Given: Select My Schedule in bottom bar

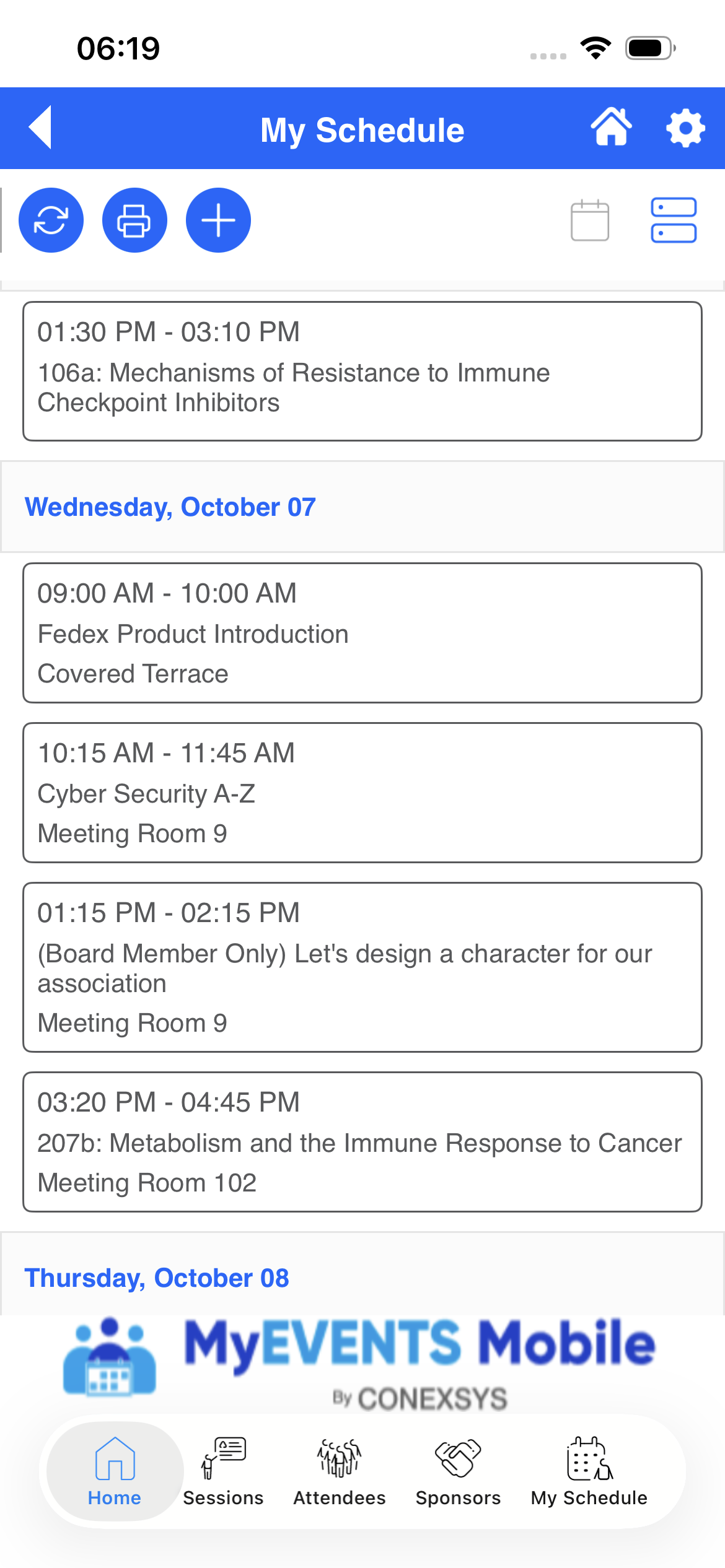Looking at the screenshot, I should (x=589, y=1471).
